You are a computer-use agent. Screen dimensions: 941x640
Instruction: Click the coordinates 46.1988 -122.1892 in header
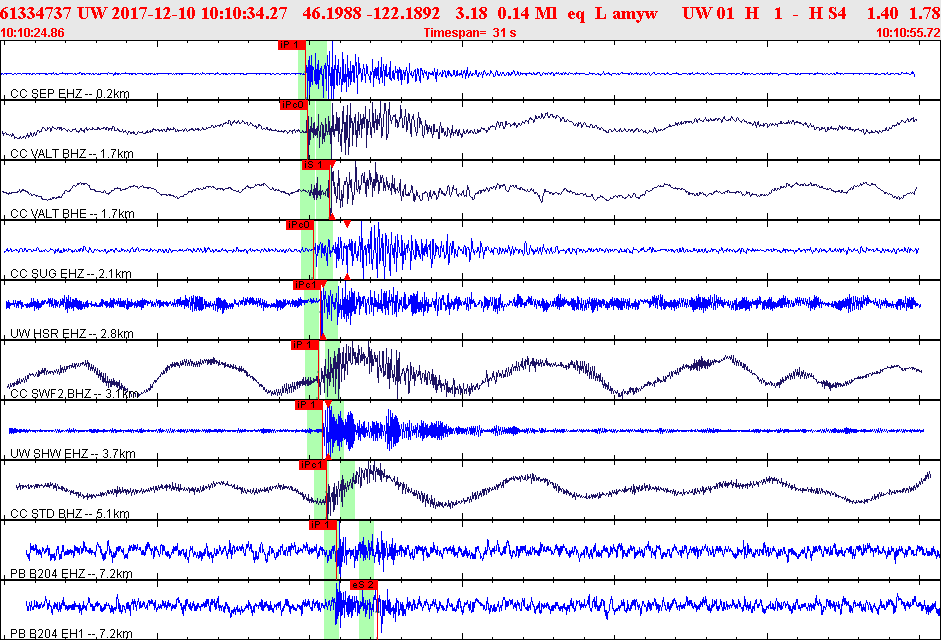[371, 13]
